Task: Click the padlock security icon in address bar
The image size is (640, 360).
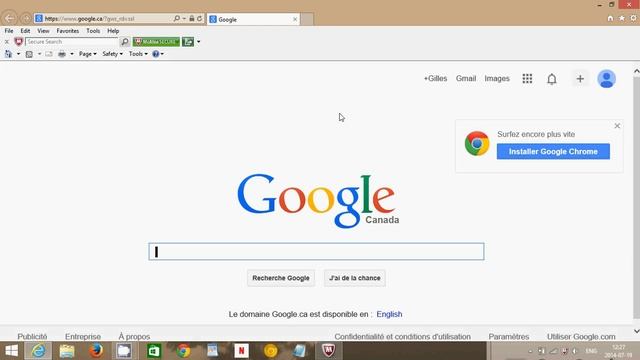Action: click(191, 18)
